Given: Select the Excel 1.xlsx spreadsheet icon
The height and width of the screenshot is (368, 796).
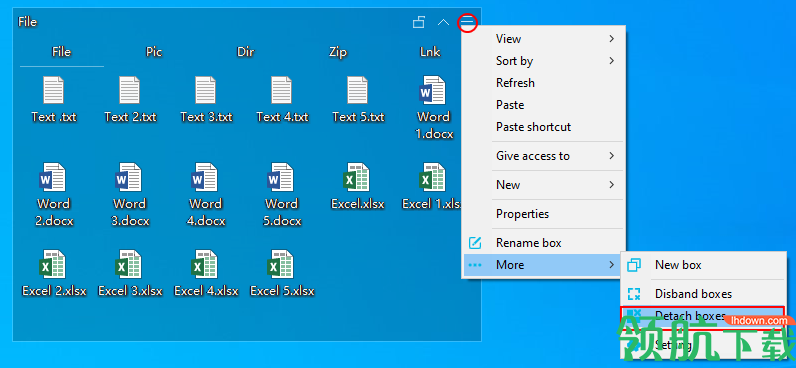Looking at the screenshot, I should tap(433, 177).
